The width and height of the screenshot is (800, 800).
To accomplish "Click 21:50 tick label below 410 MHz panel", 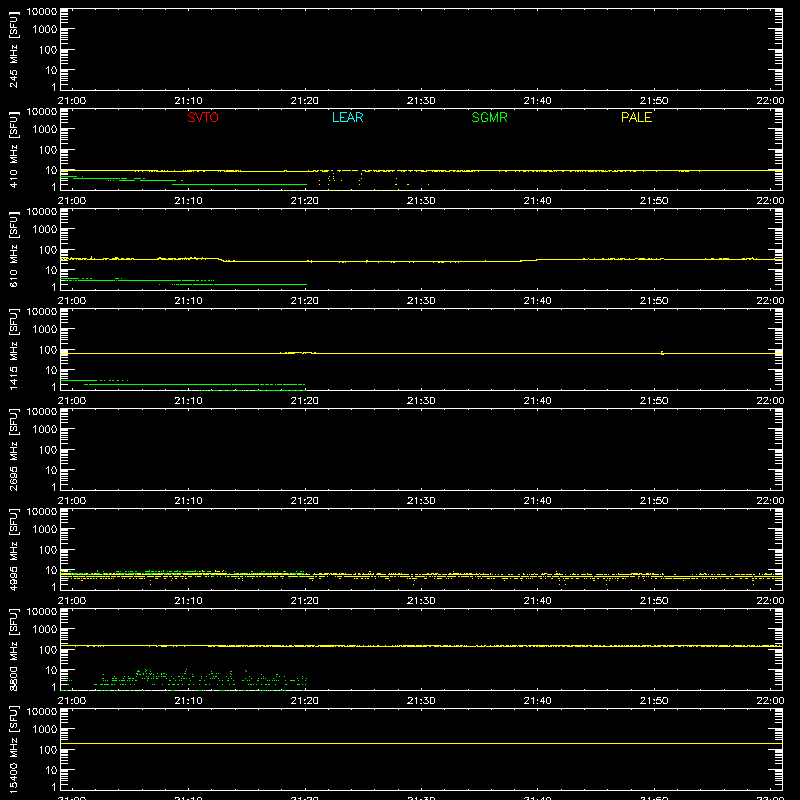I will pyautogui.click(x=654, y=201).
